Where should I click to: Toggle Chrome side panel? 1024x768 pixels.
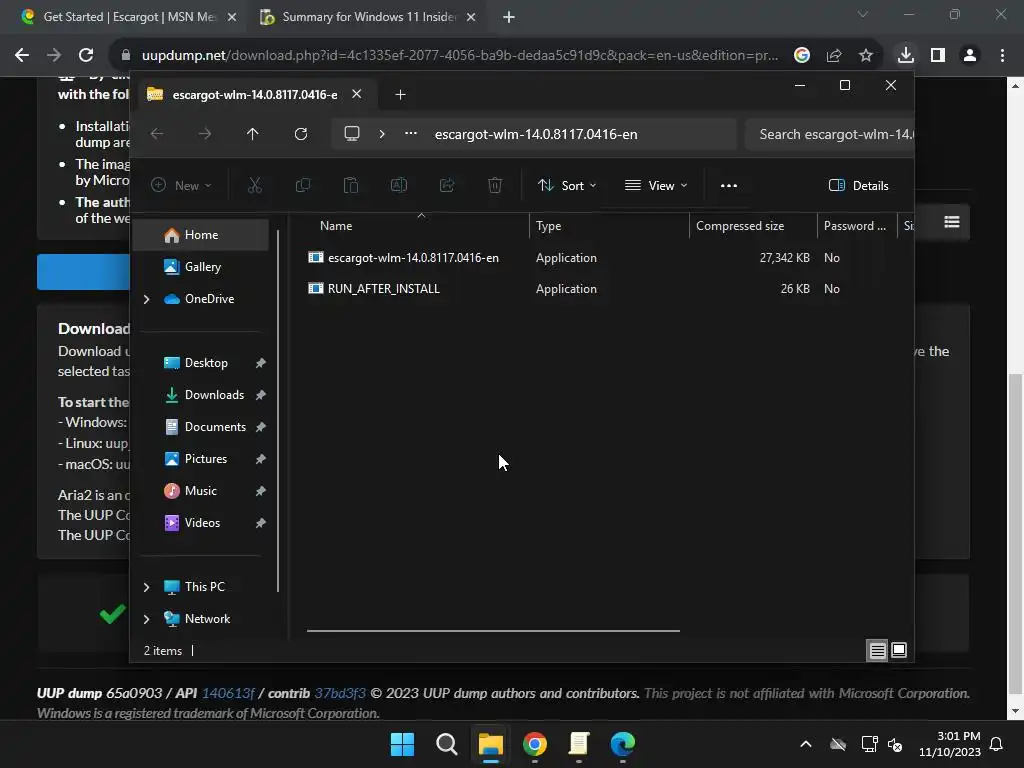click(x=938, y=56)
